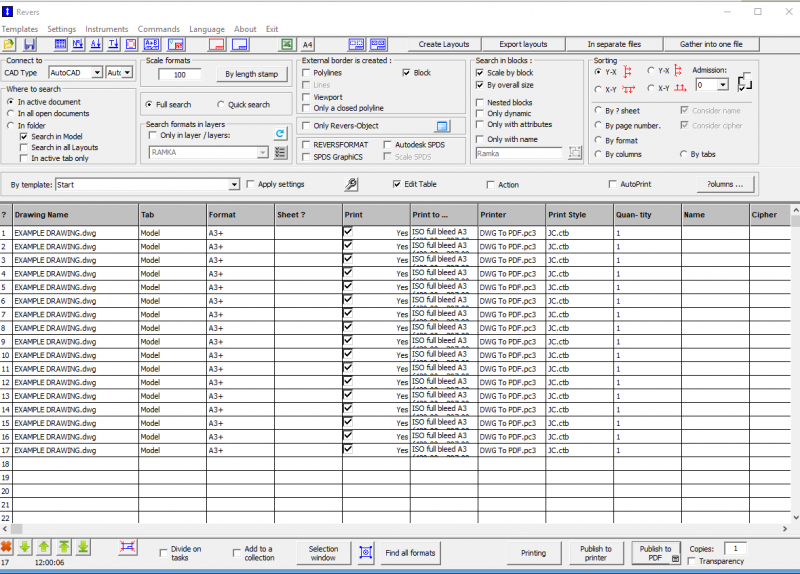Enable the Polylines checkbox
Image resolution: width=800 pixels, height=574 pixels.
(x=308, y=73)
